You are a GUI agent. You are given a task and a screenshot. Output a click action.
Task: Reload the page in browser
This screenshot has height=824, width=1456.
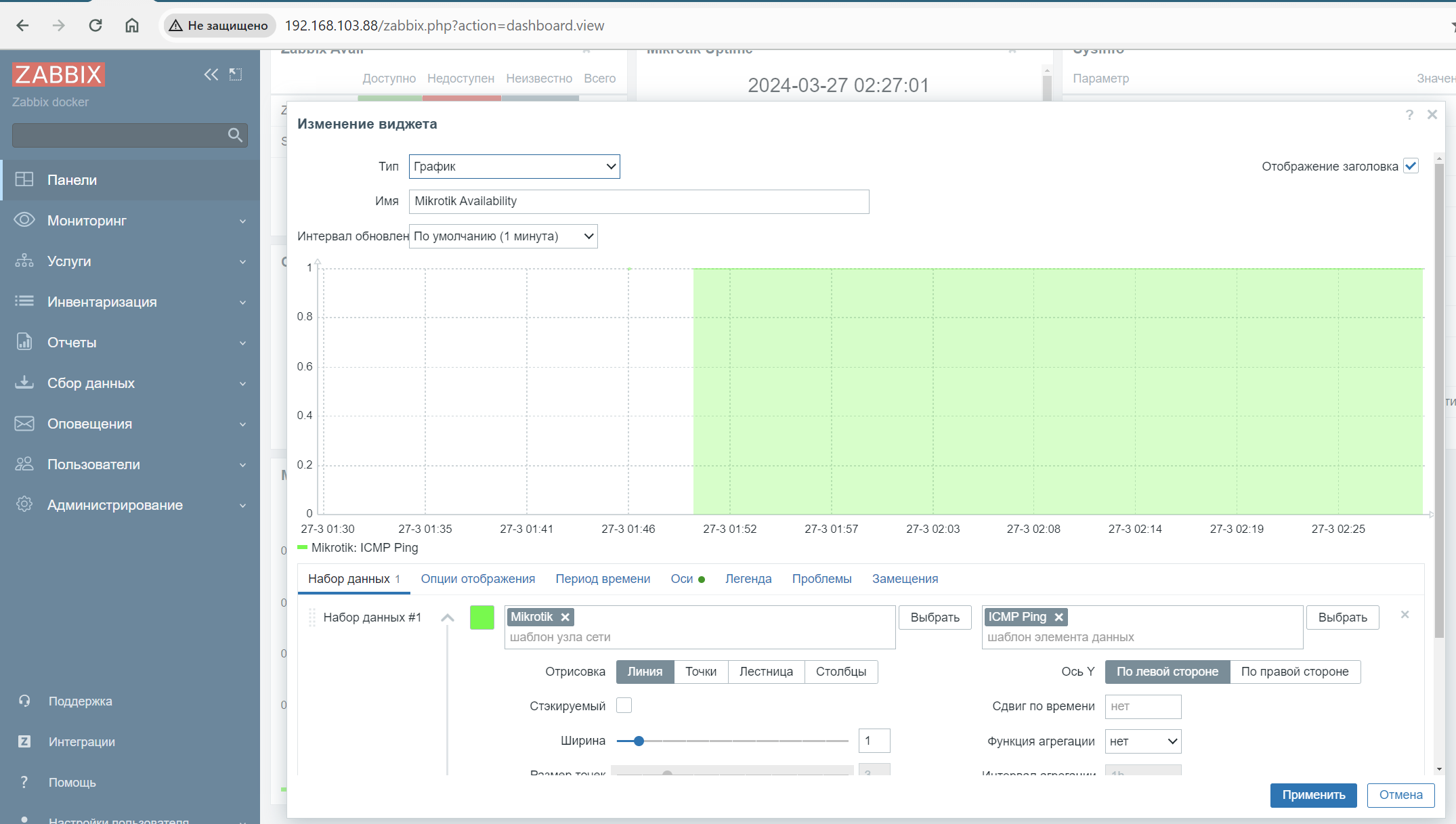(x=95, y=26)
